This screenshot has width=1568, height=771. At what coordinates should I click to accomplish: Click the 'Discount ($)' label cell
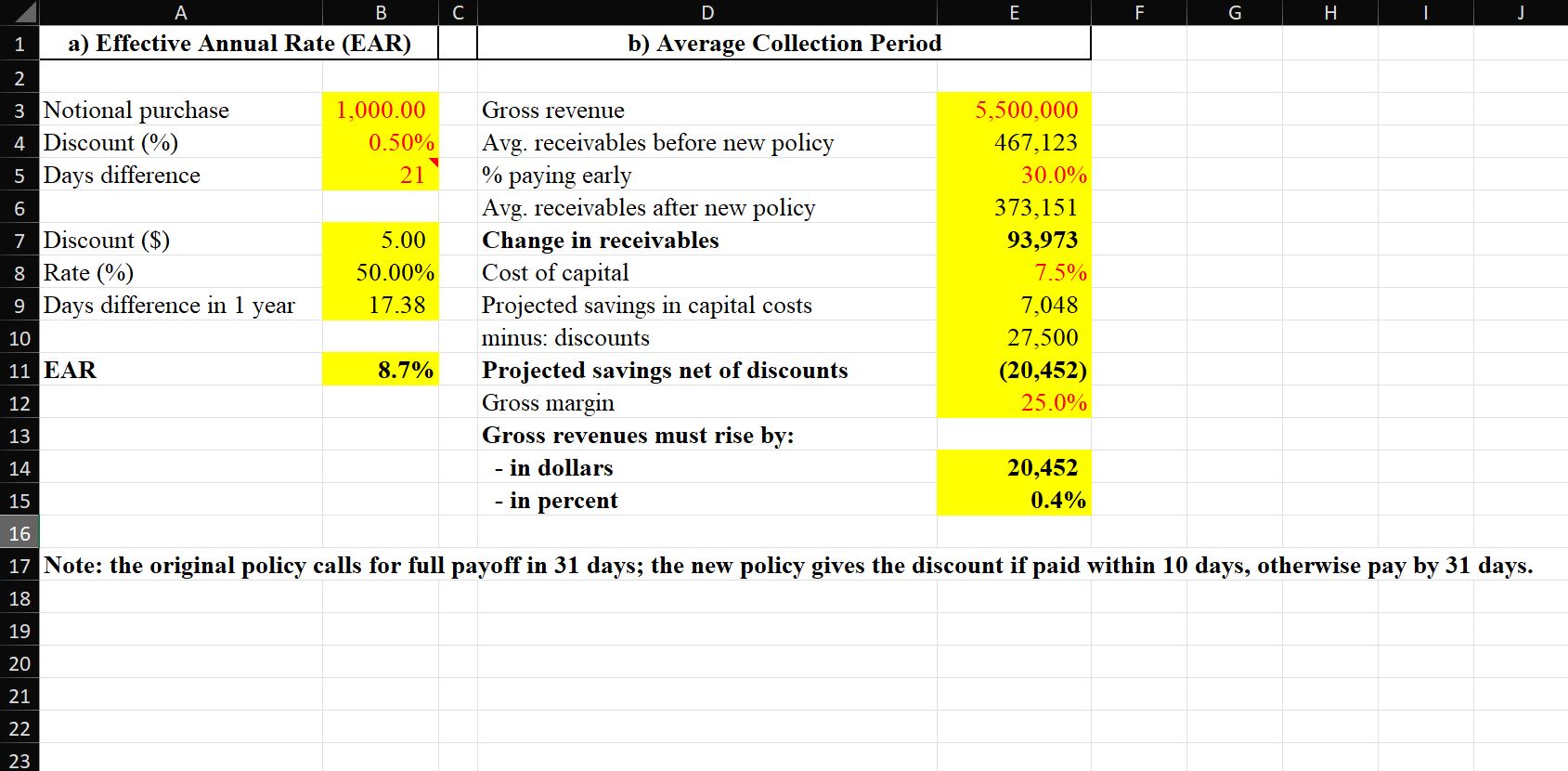click(181, 240)
